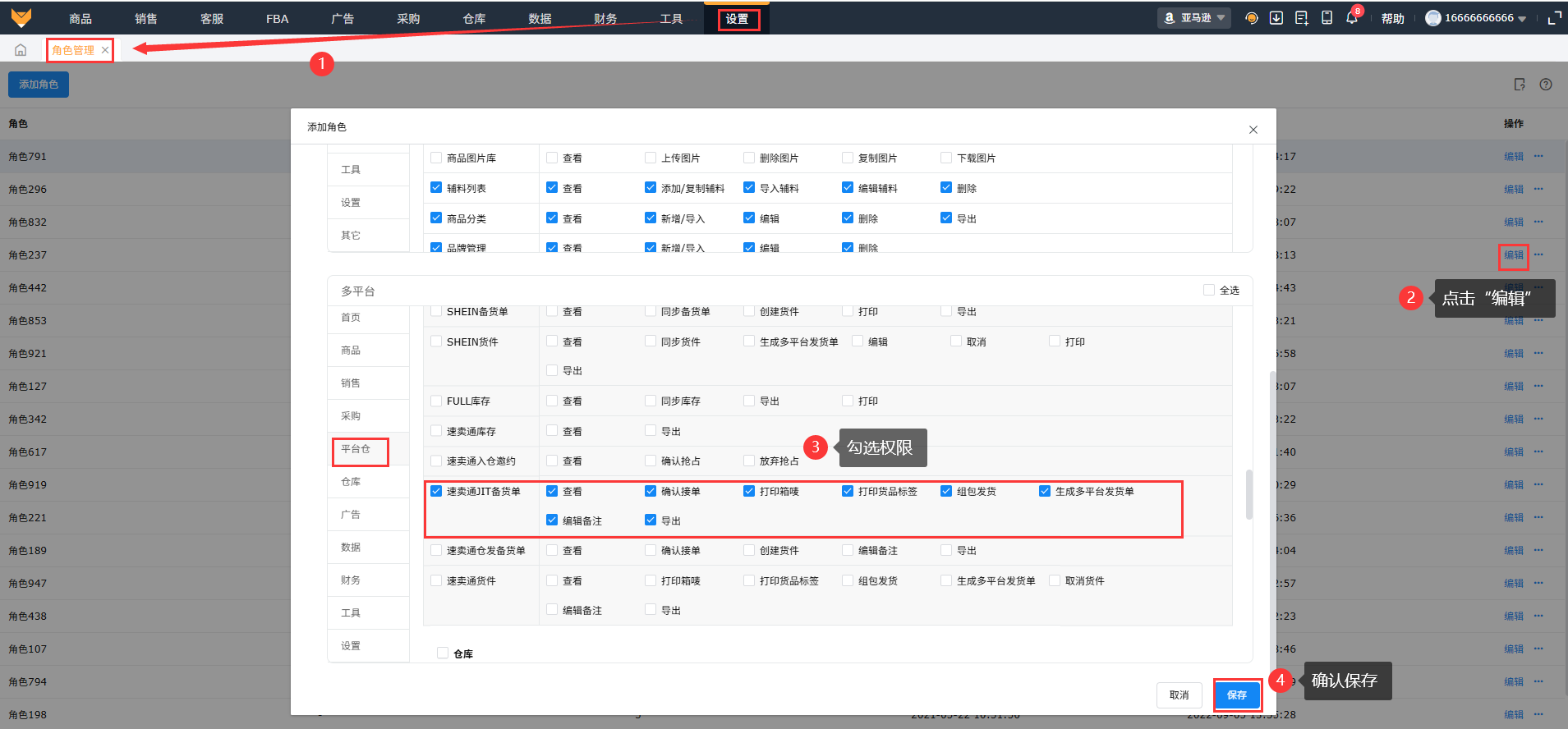Screen dimensions: 1568x729
Task: Uncheck the 速卖通JIT备货单 checkbox
Action: [436, 491]
